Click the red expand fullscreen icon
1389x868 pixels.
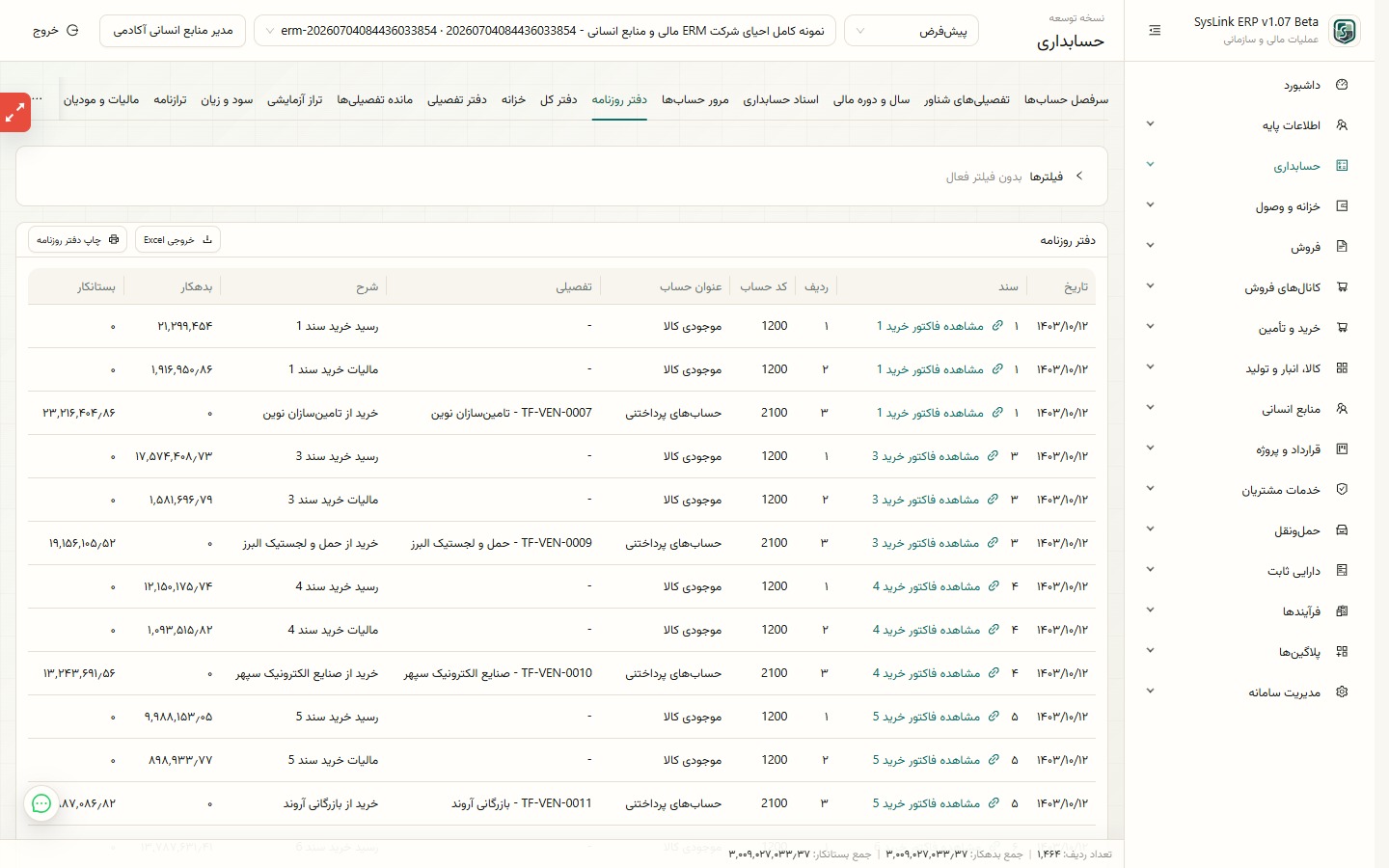14,113
